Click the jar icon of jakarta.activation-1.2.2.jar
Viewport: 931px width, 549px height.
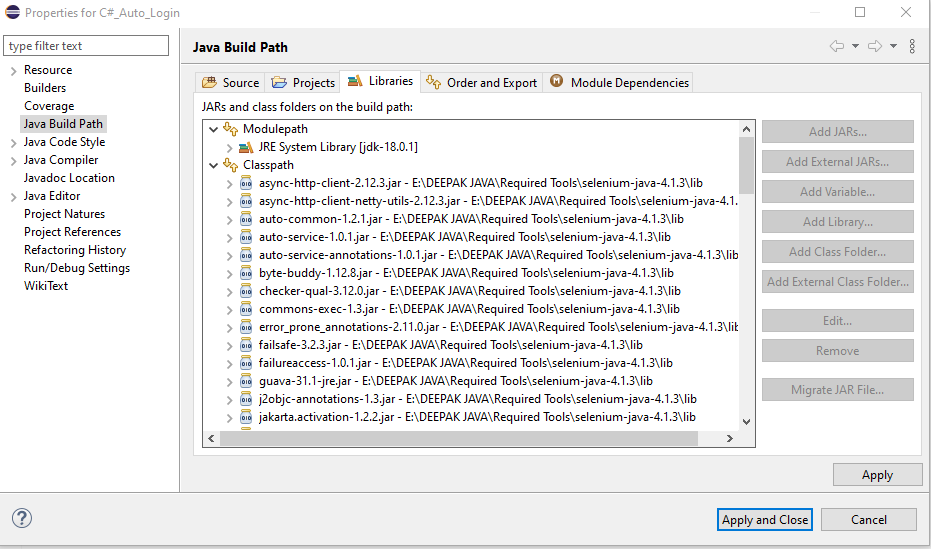click(246, 417)
